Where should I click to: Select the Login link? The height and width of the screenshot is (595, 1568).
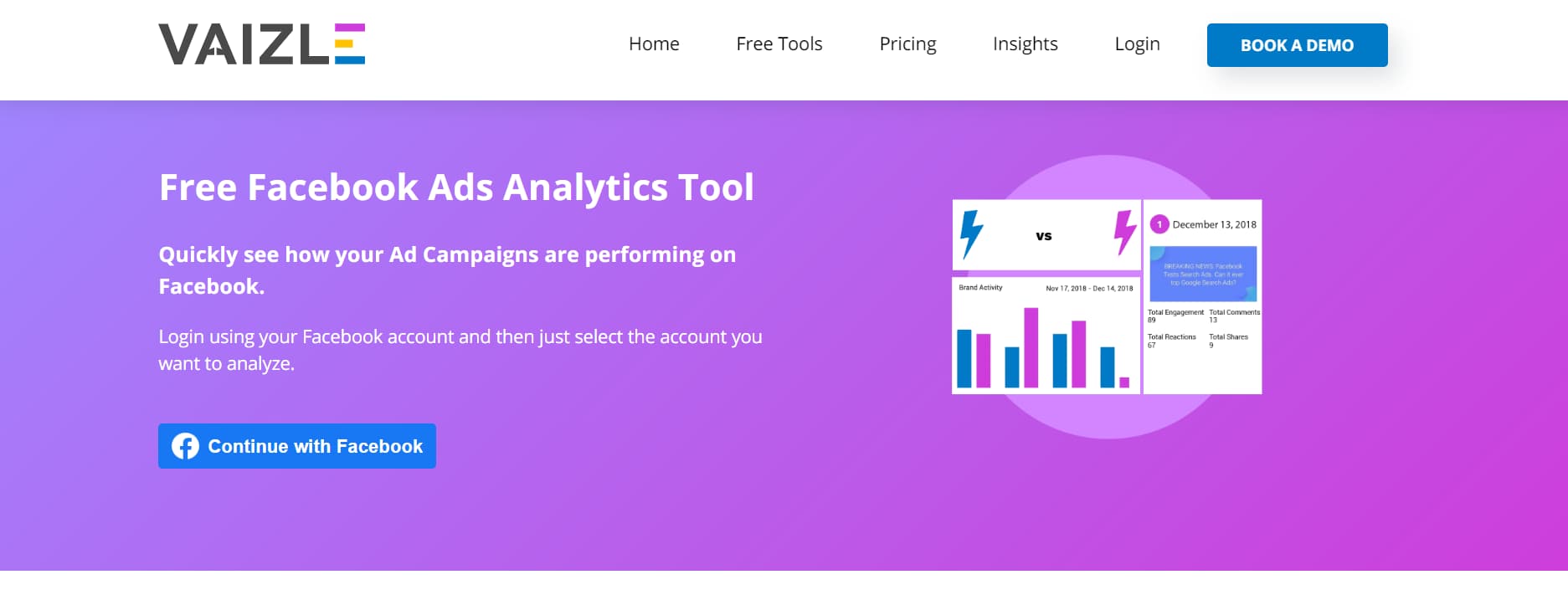point(1137,44)
